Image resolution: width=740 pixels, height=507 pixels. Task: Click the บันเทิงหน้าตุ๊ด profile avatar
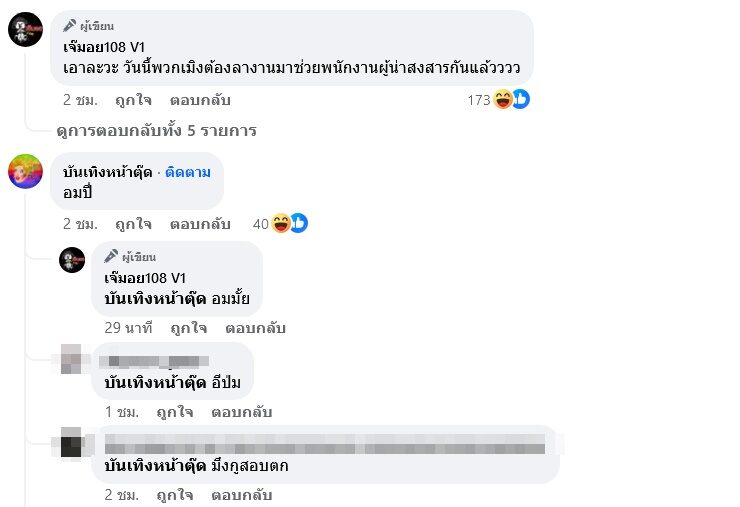coord(25,171)
